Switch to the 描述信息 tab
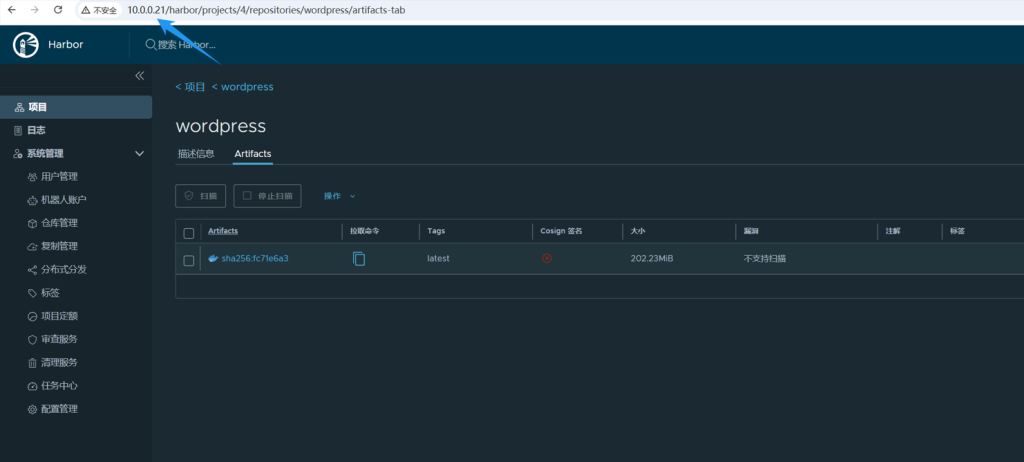Viewport: 1024px width, 462px height. (x=196, y=154)
